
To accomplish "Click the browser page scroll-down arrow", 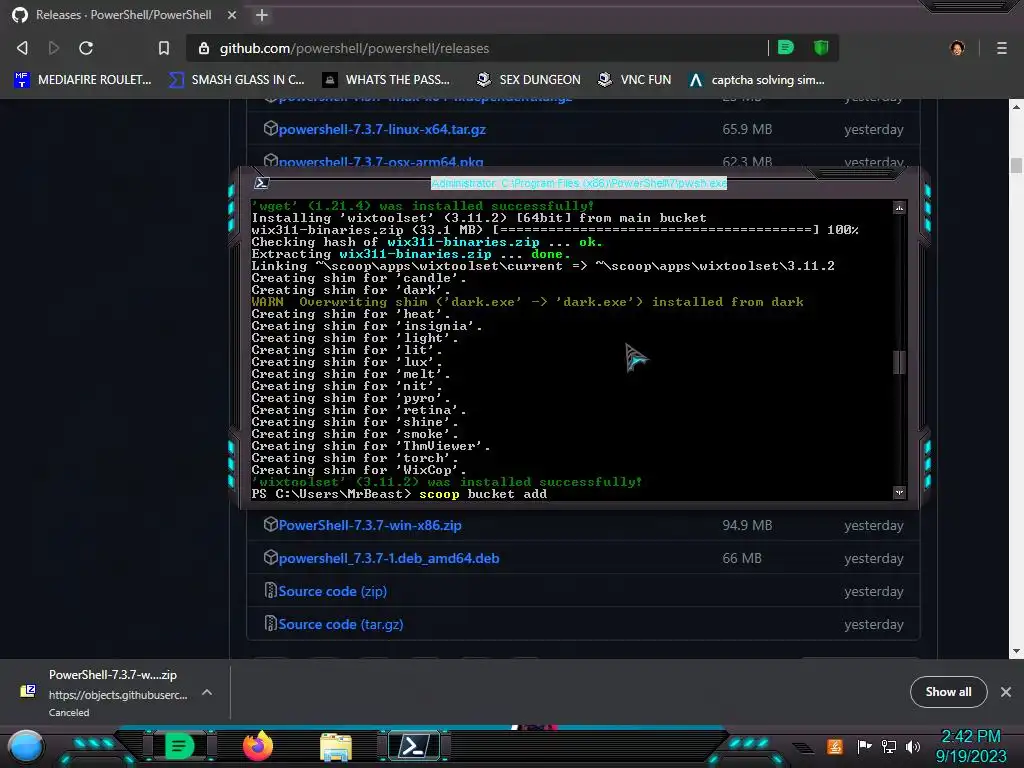I will (1016, 651).
